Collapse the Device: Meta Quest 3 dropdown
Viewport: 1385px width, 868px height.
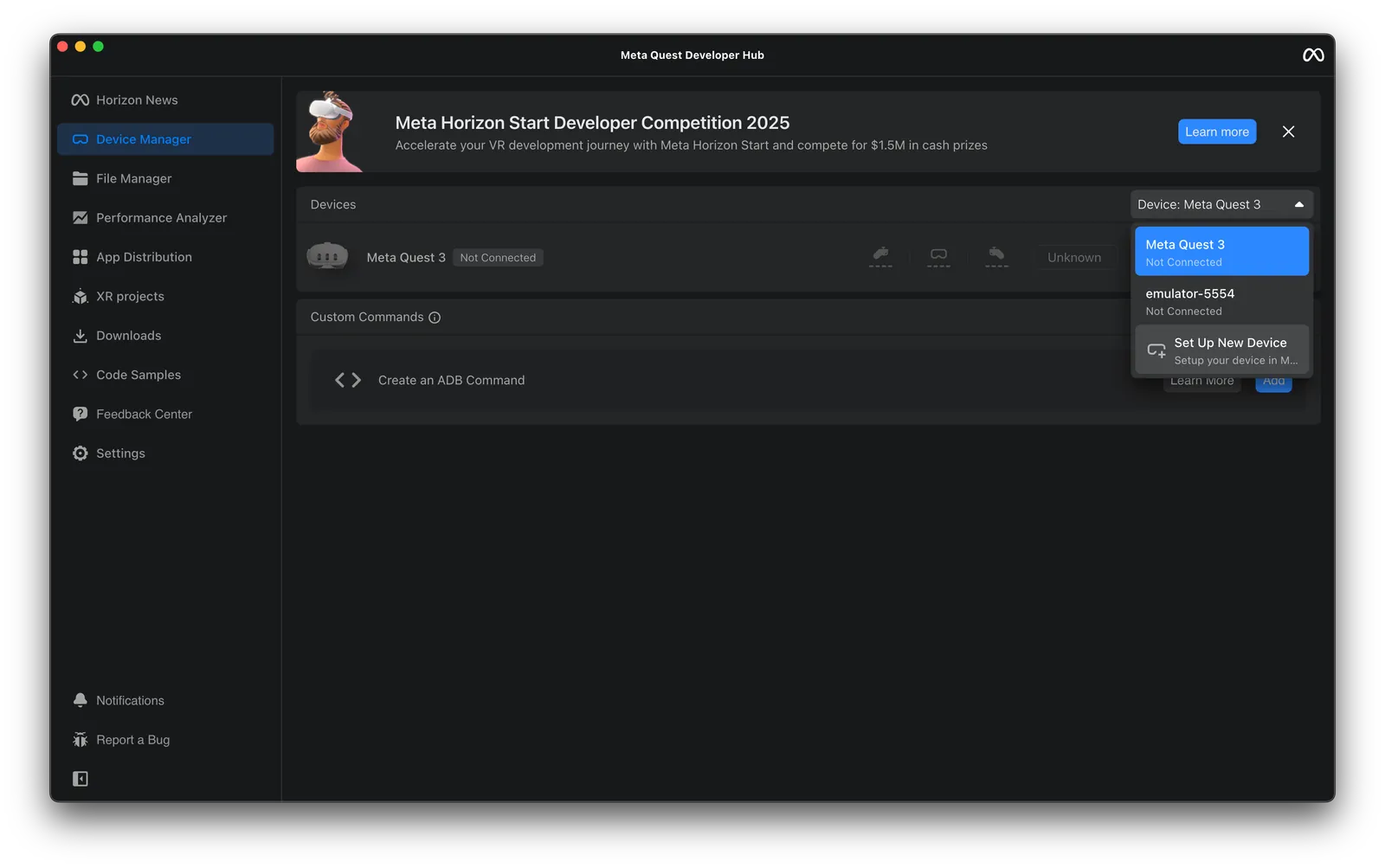coord(1221,204)
